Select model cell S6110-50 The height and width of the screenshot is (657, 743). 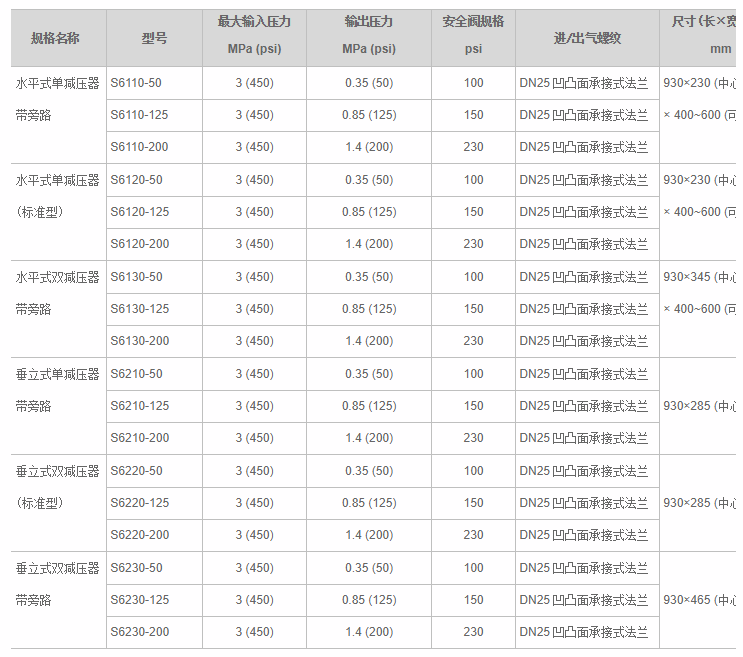136,83
